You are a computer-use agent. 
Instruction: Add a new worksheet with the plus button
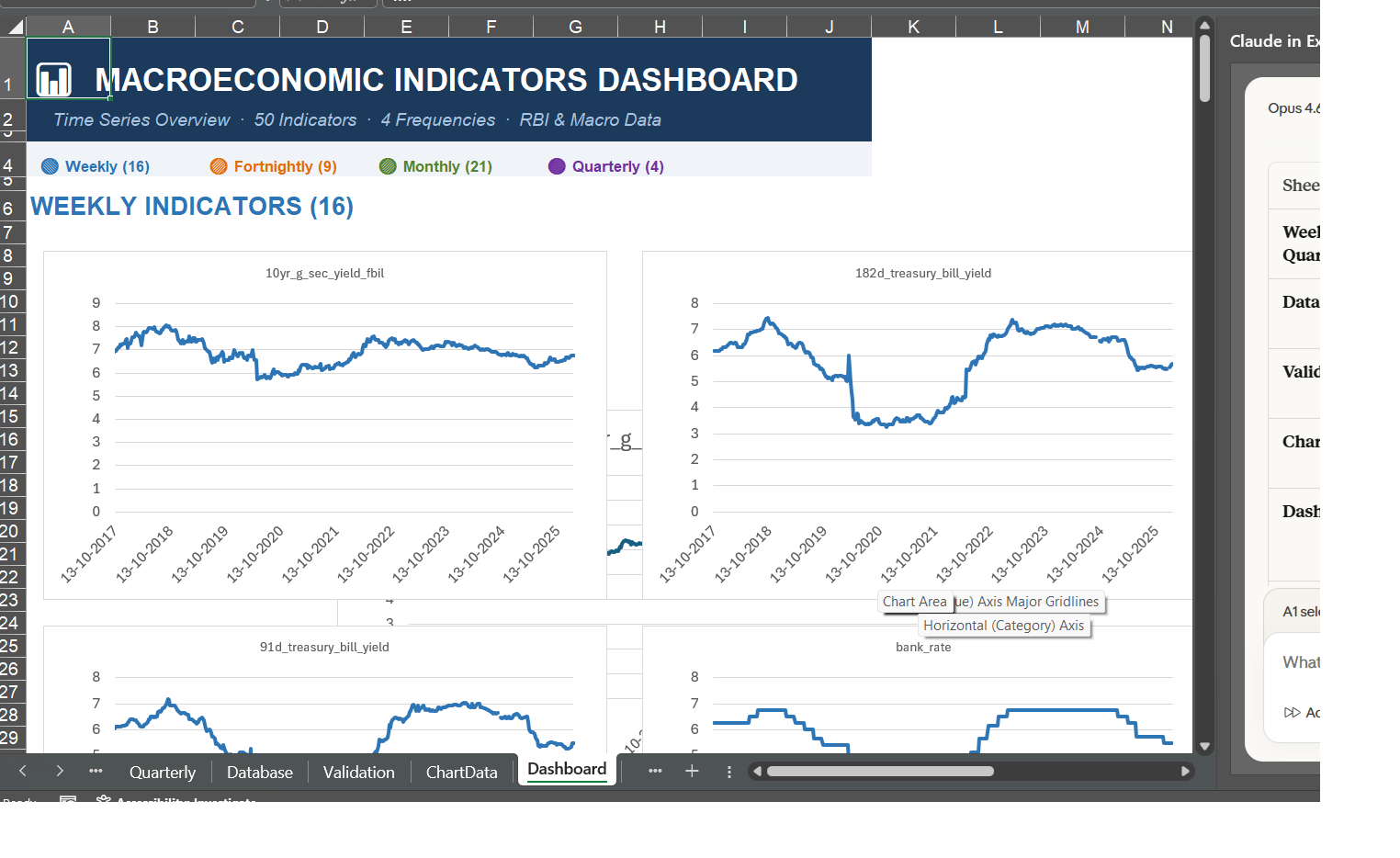pos(692,772)
